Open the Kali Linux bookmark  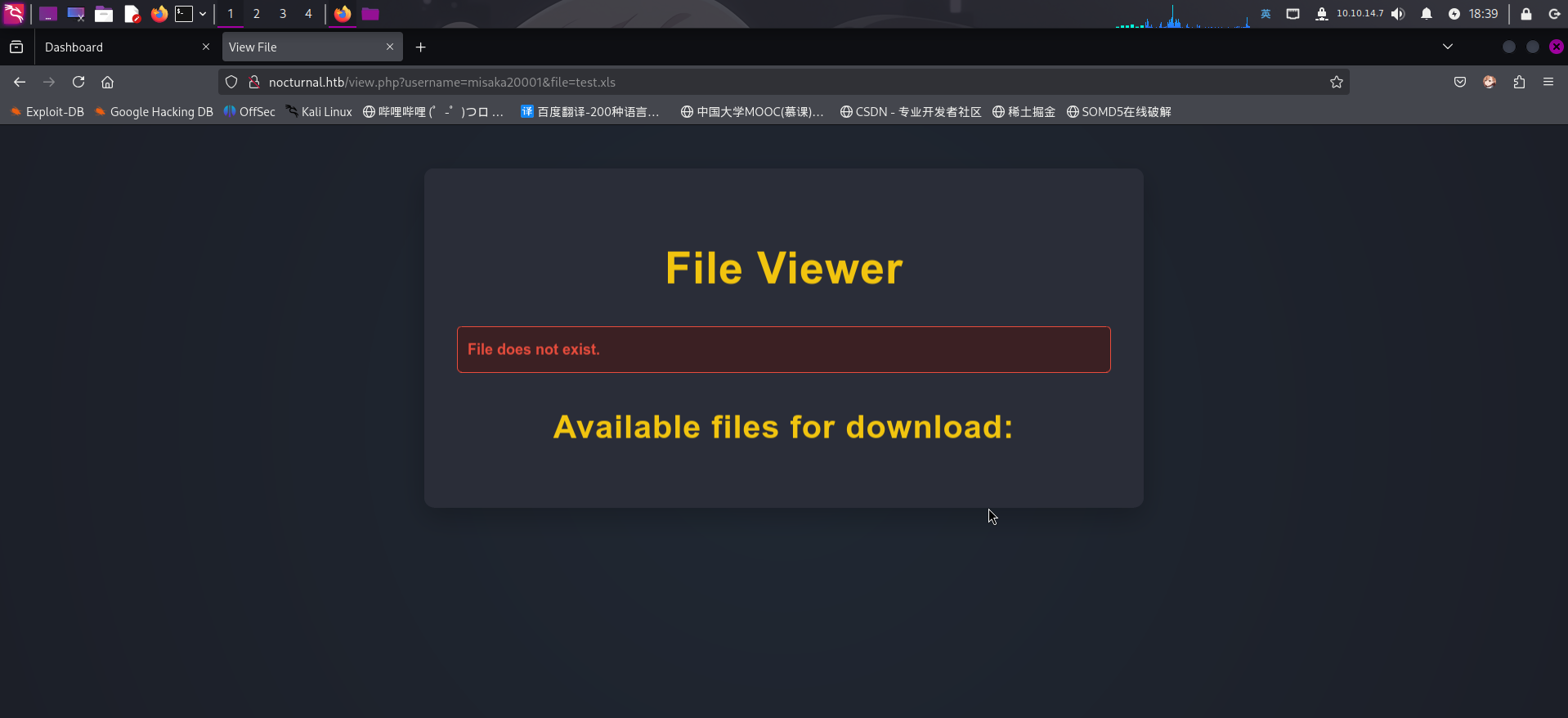(x=319, y=112)
